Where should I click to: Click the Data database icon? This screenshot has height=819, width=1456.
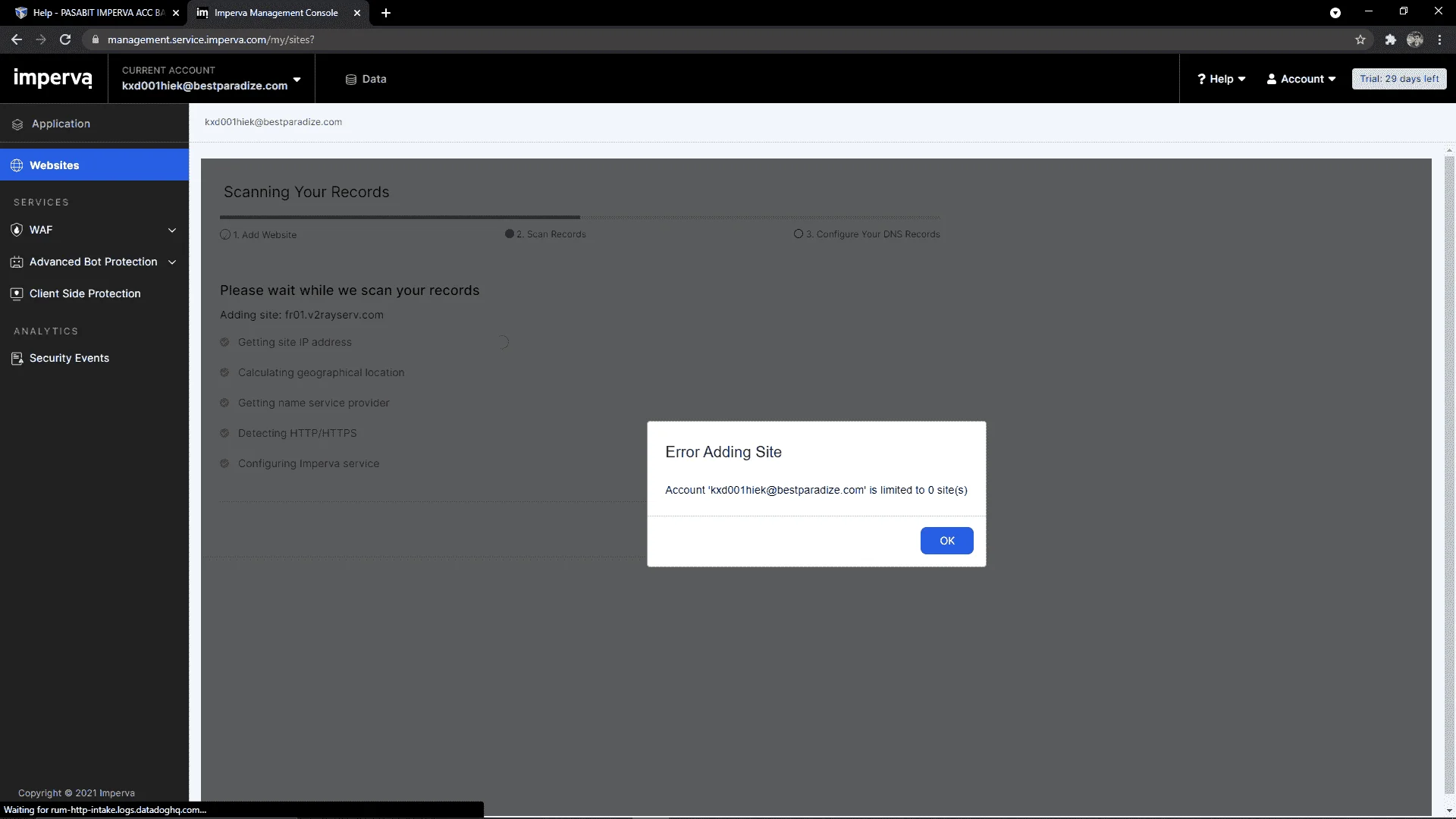click(x=351, y=80)
